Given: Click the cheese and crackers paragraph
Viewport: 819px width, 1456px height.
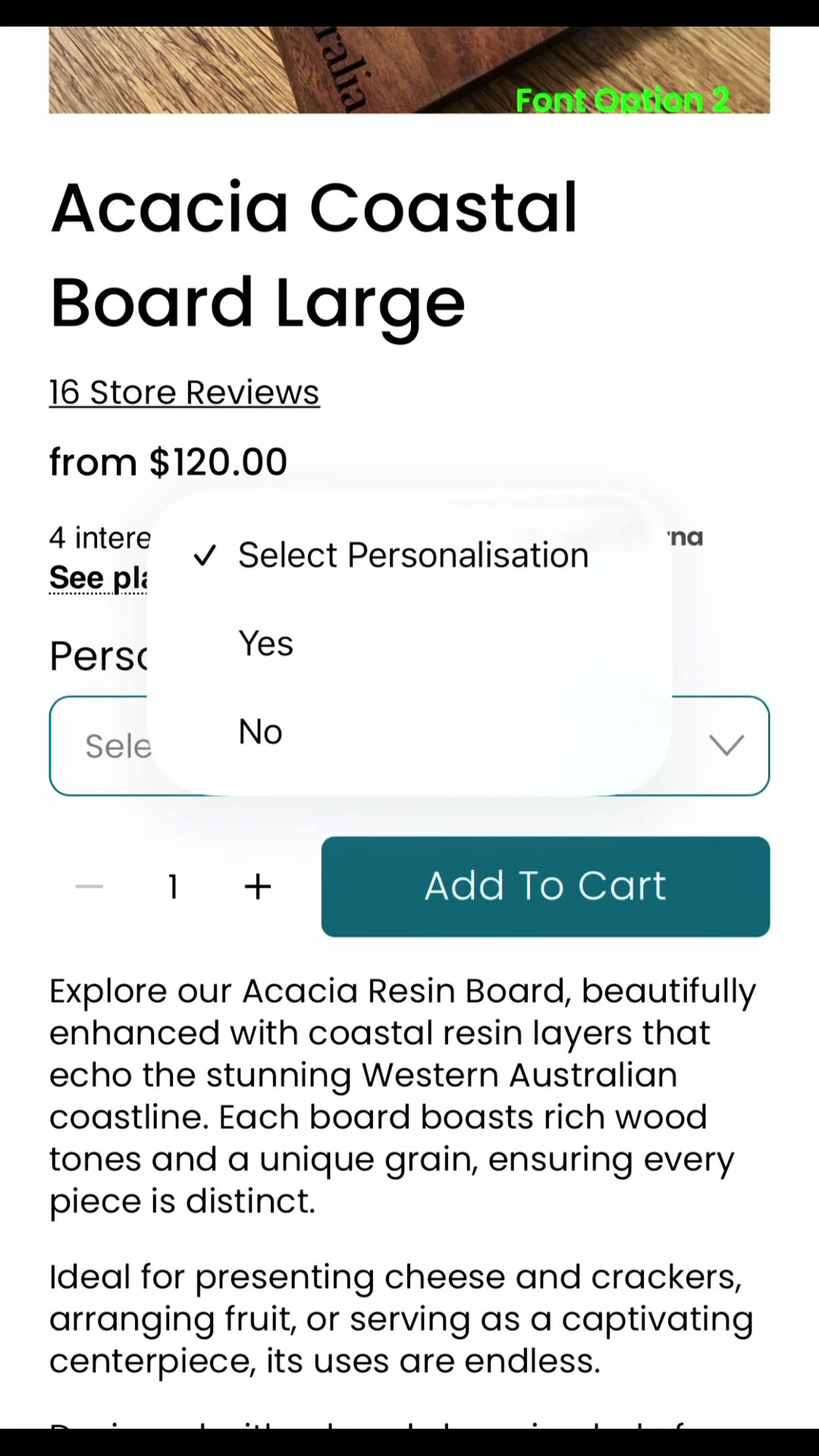Looking at the screenshot, I should (401, 1319).
